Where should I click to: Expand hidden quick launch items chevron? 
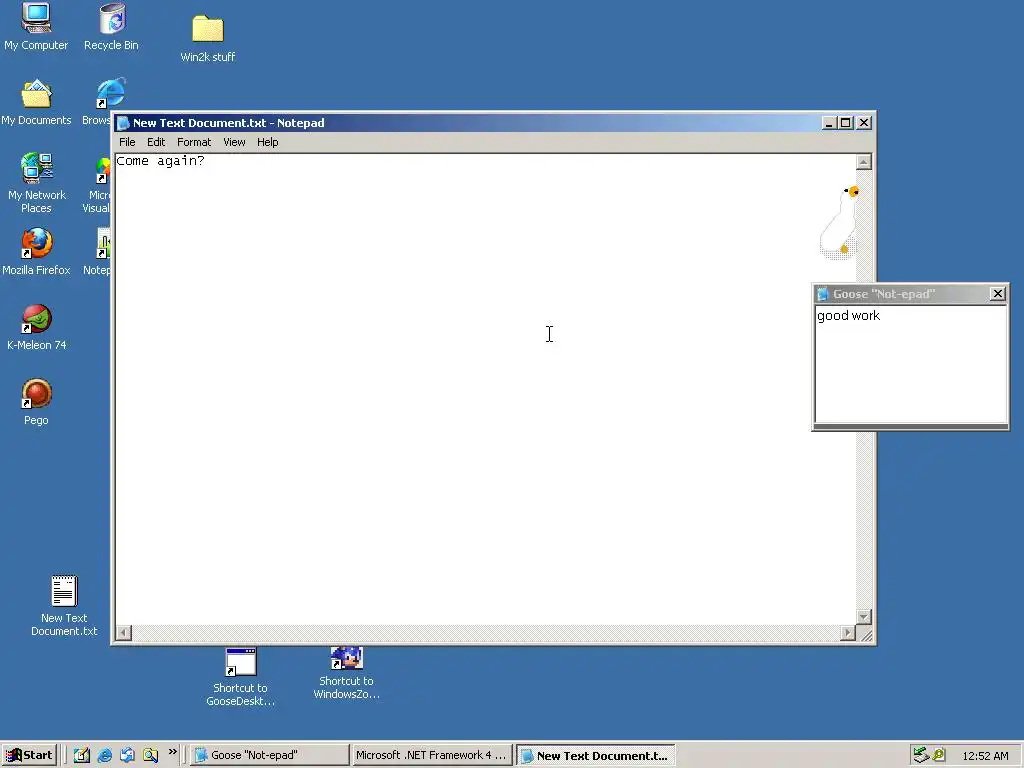click(172, 752)
